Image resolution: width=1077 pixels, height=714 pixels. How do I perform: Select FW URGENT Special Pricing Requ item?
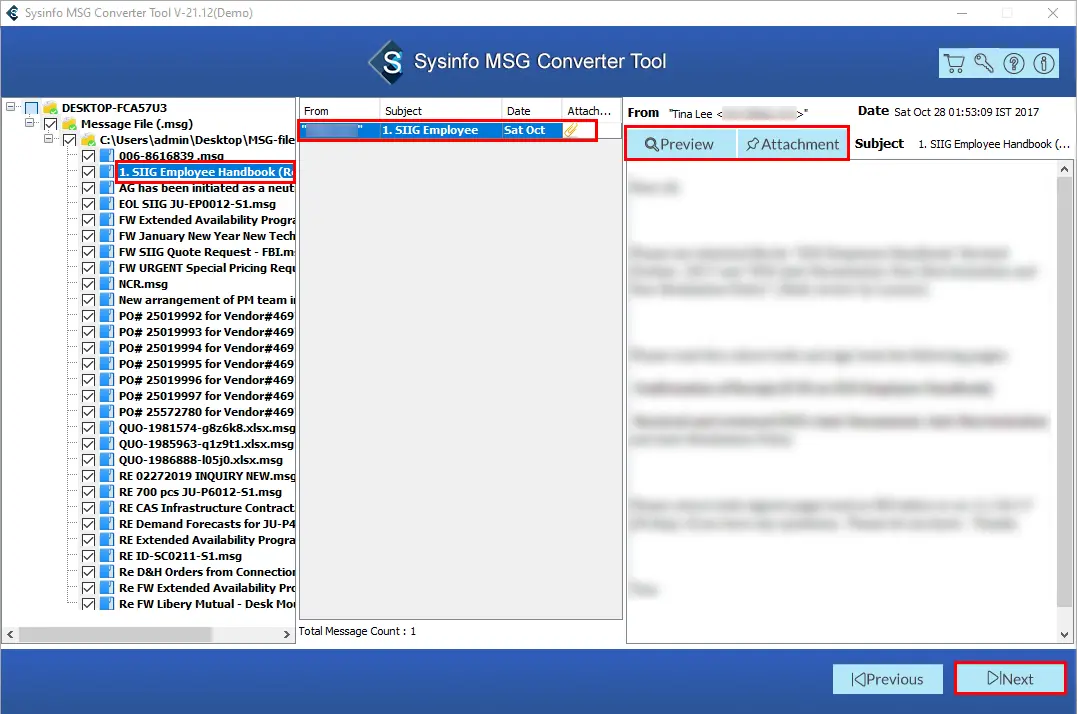(x=207, y=268)
